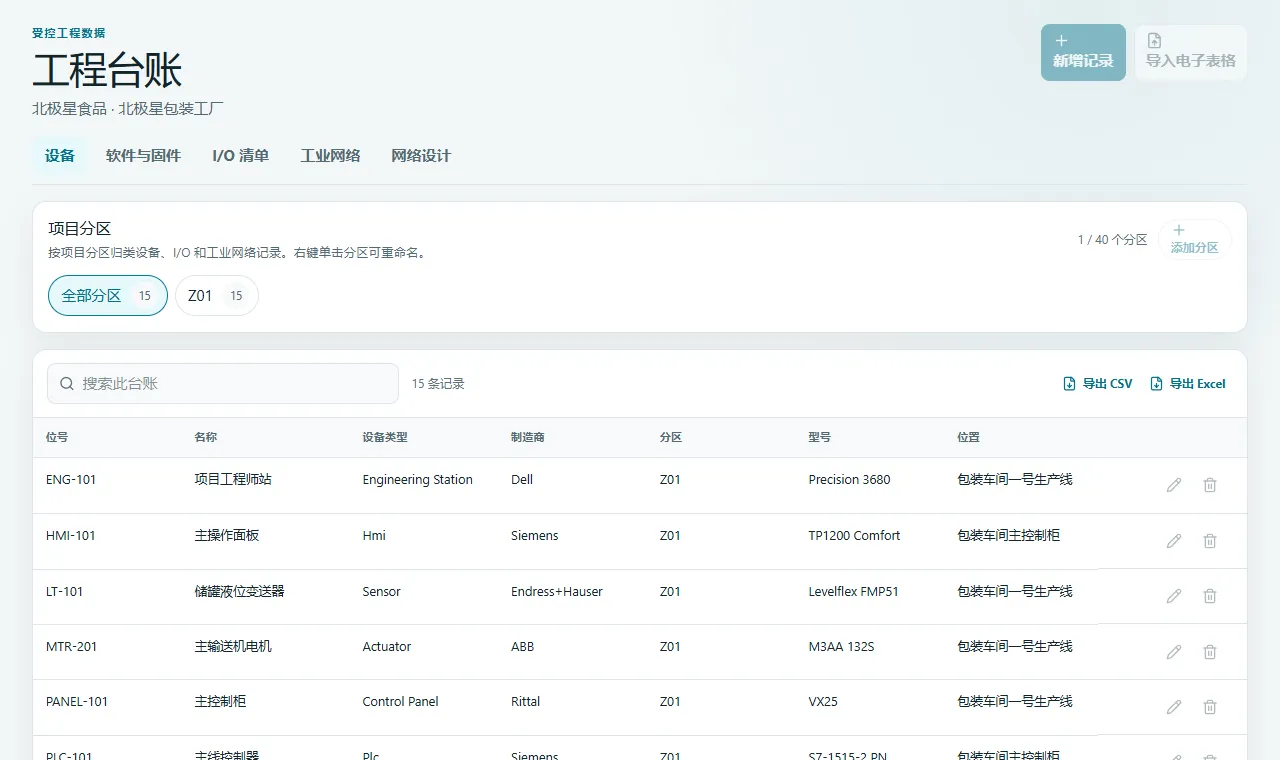Edit the HMI-101 row via pencil icon
1280x760 pixels.
pos(1174,541)
